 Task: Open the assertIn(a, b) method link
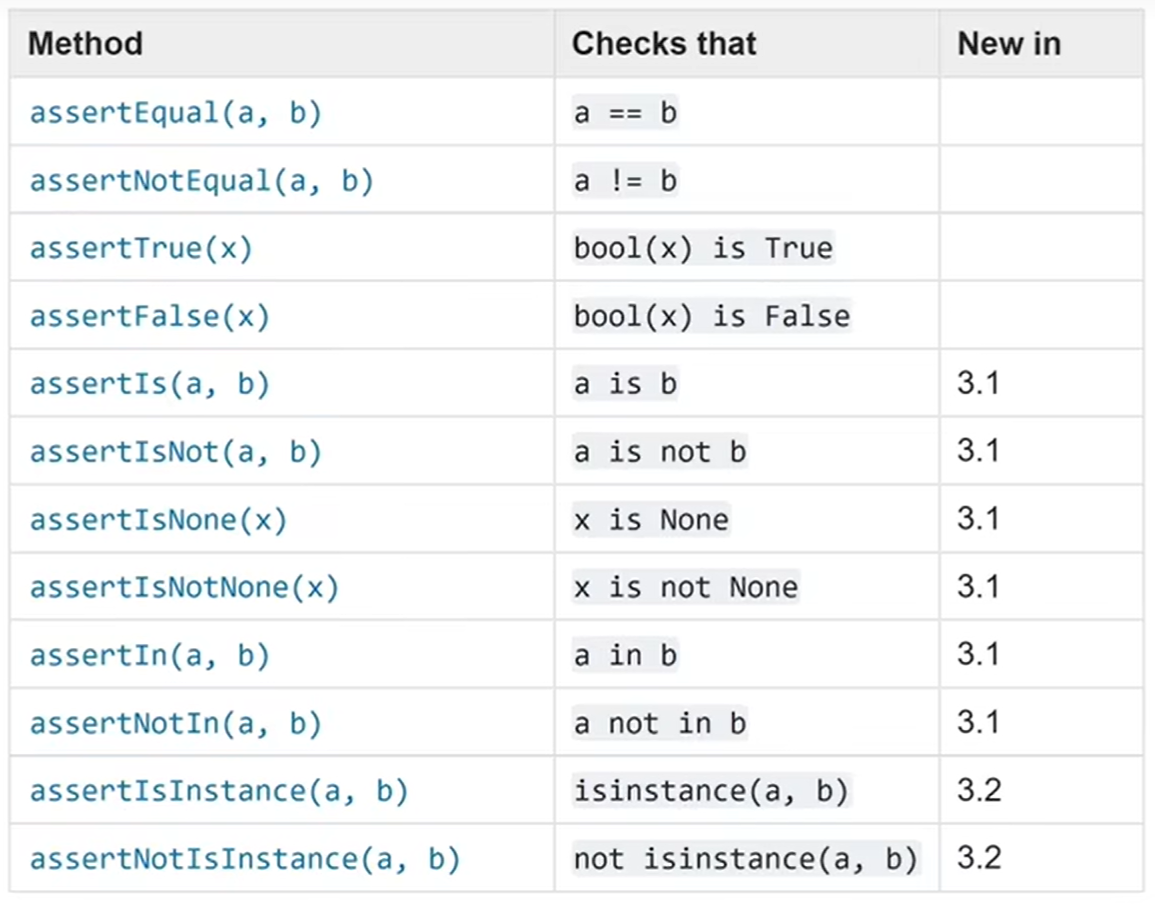pos(150,655)
